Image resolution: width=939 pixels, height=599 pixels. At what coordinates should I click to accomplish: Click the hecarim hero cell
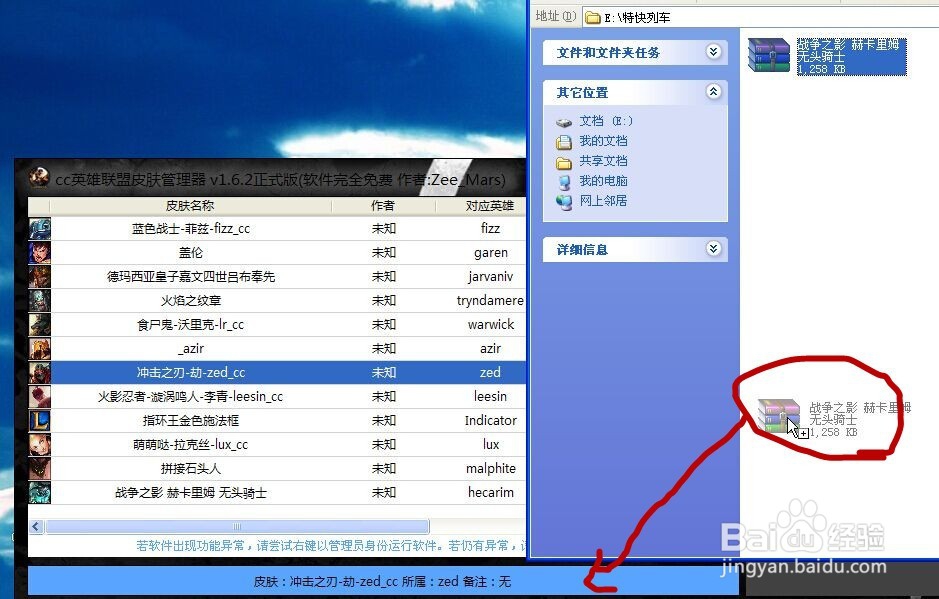tap(490, 492)
